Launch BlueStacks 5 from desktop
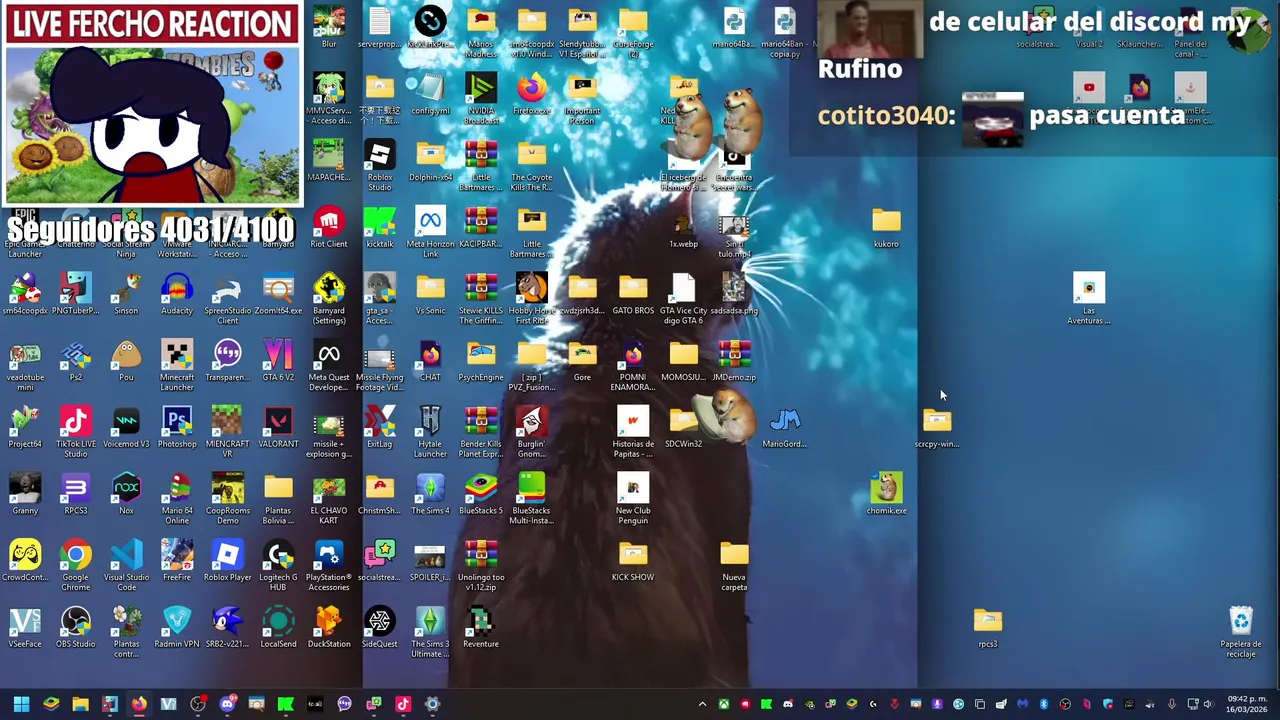 (481, 496)
